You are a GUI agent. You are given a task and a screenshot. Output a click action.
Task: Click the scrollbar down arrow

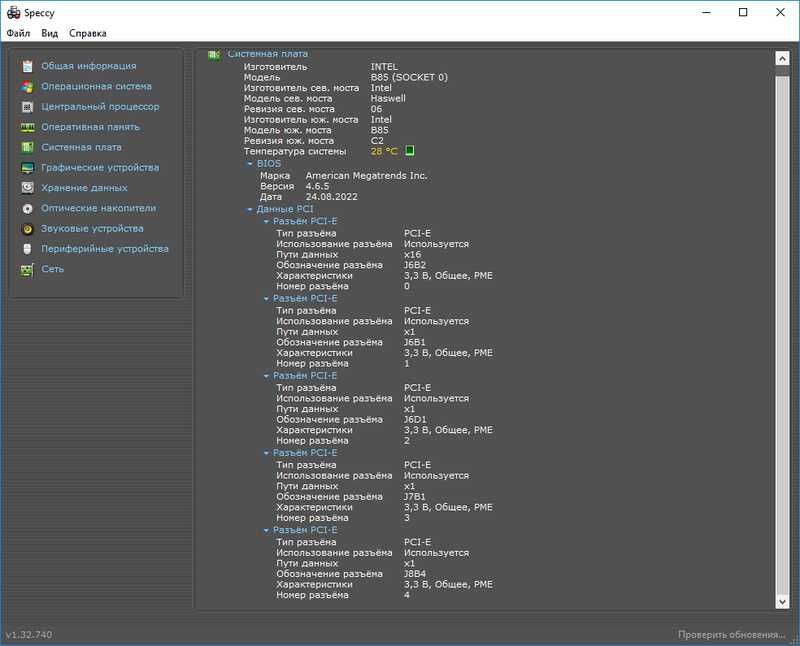(782, 602)
